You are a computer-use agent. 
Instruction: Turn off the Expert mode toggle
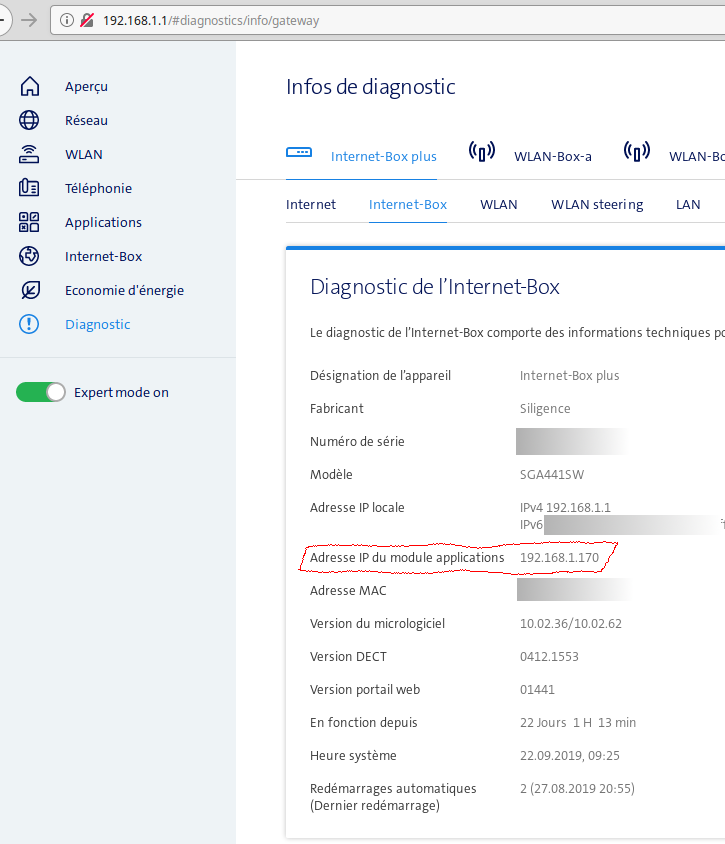point(41,393)
